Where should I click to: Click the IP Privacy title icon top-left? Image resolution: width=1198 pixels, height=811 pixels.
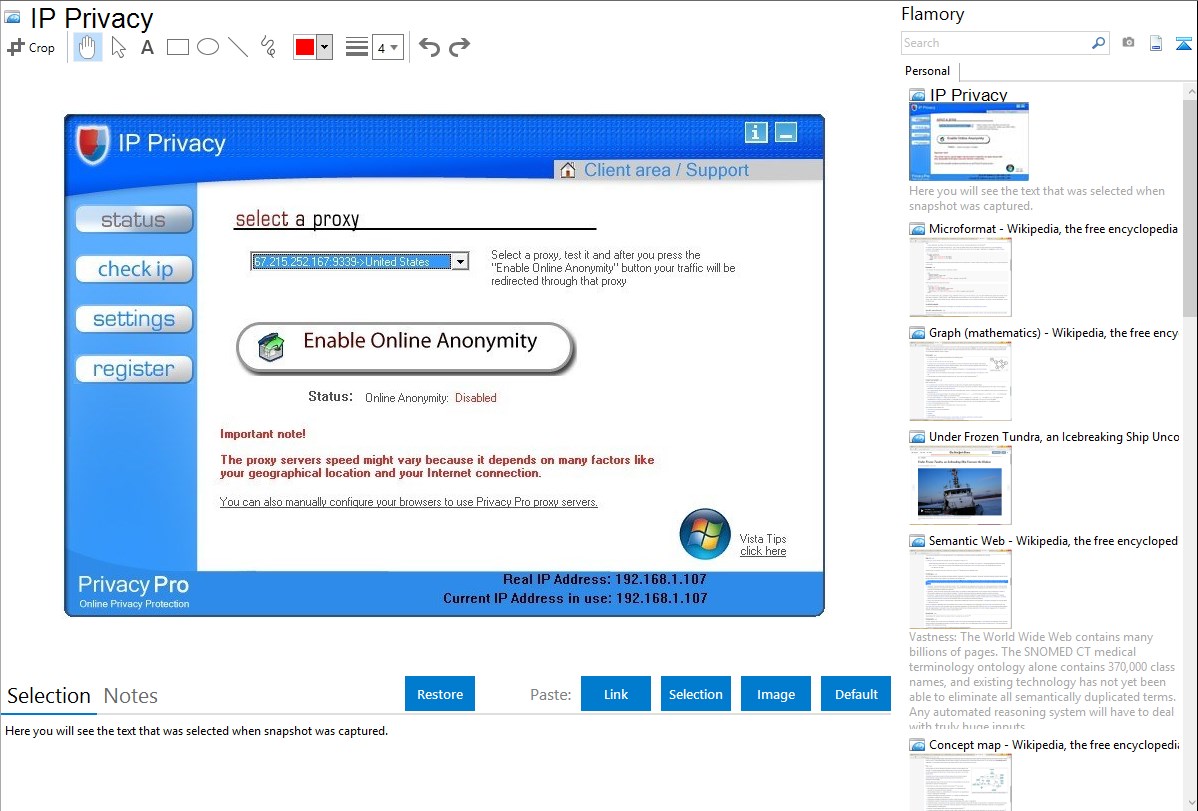click(13, 17)
